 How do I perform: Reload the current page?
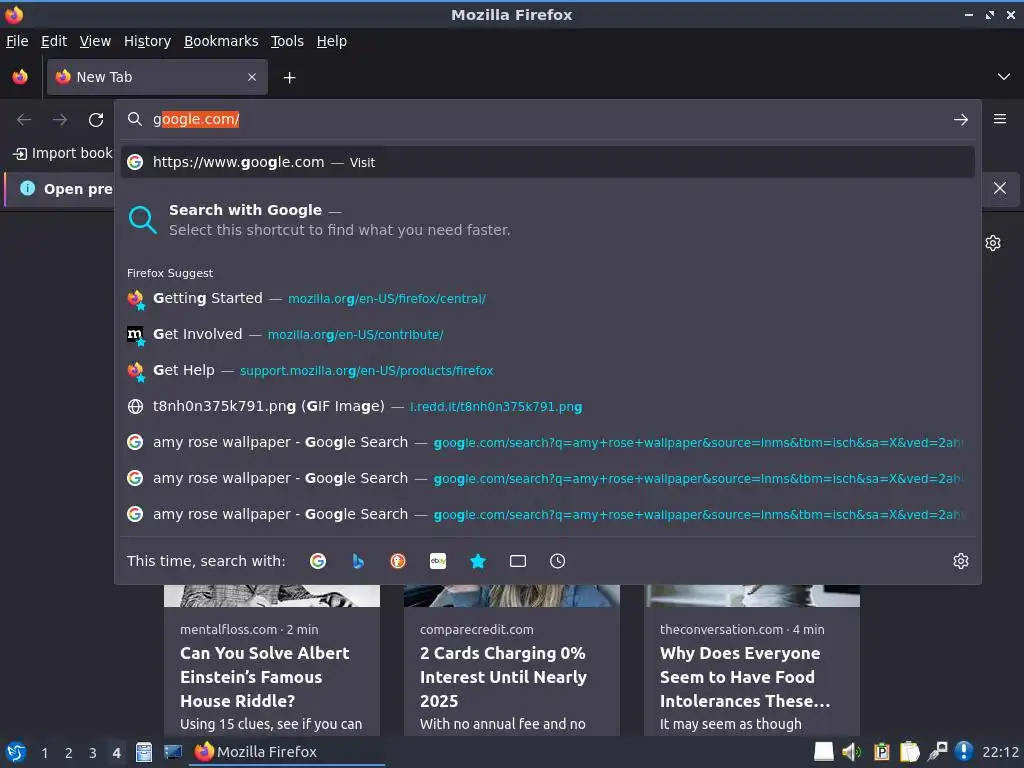pos(96,120)
